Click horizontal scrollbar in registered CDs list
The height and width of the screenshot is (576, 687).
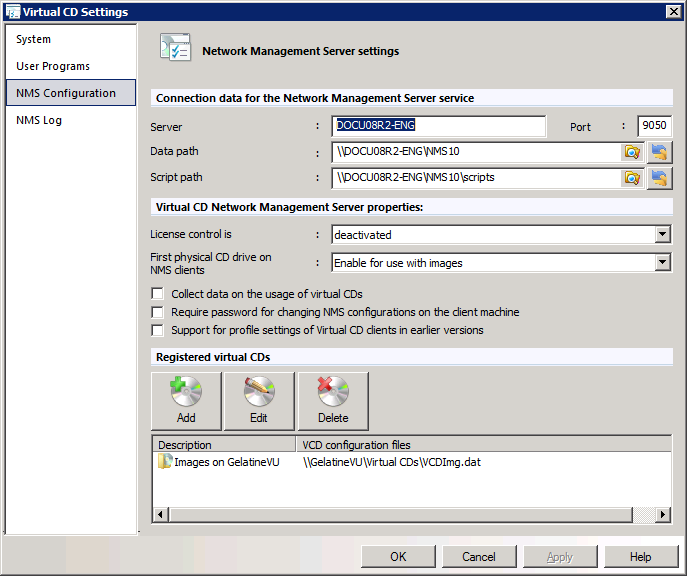400,515
